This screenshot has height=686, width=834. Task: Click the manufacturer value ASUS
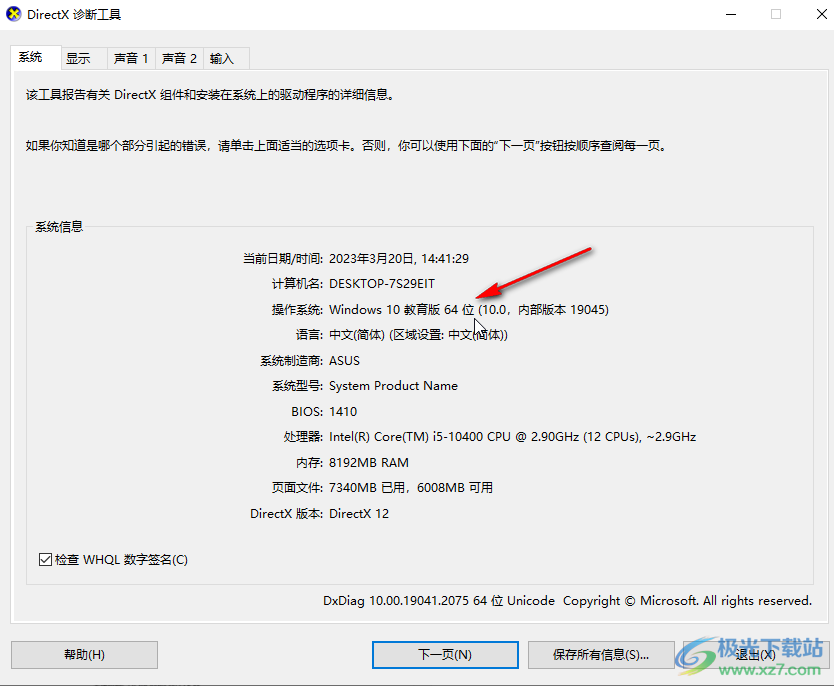[x=344, y=361]
